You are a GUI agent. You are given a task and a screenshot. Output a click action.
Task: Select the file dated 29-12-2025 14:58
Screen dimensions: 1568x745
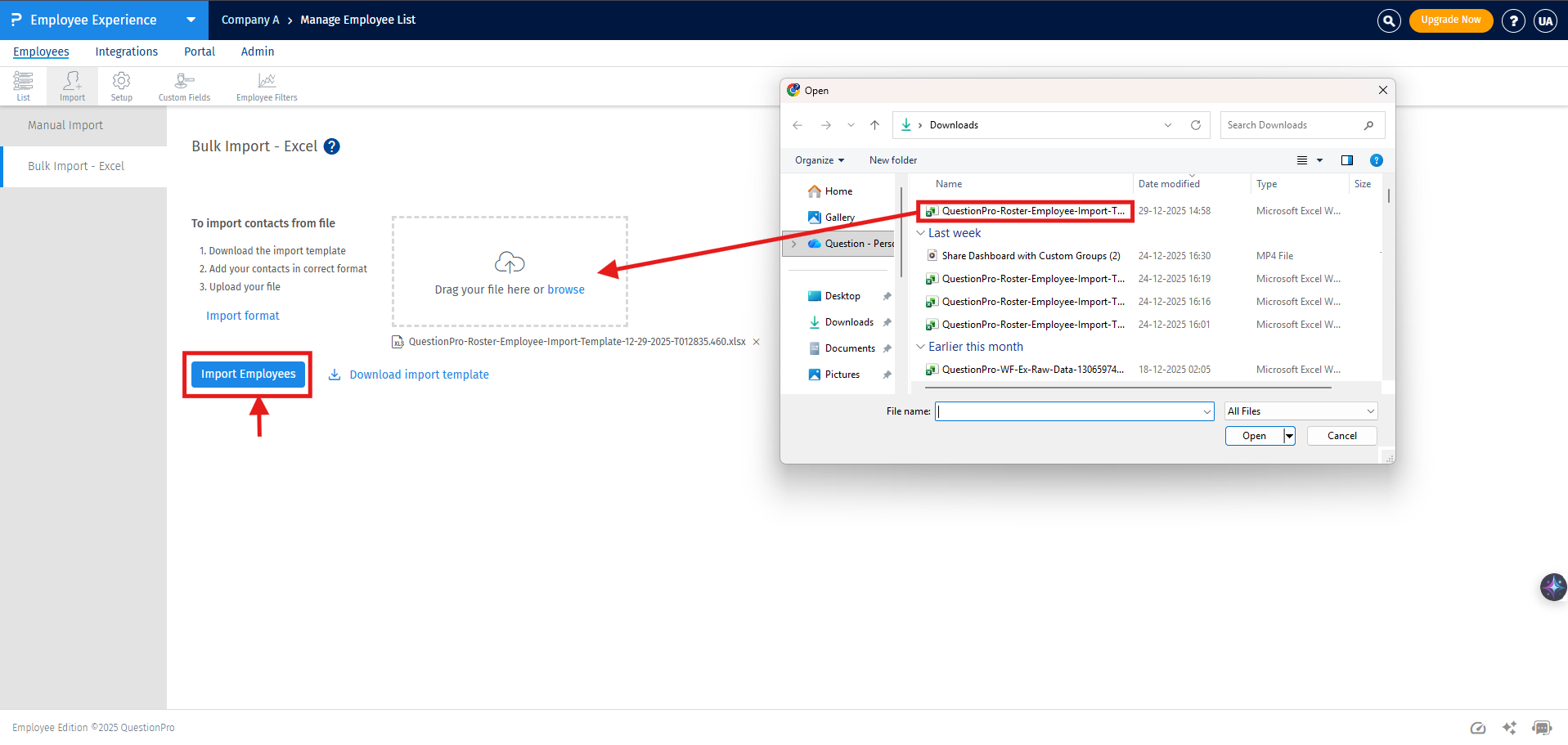click(1032, 211)
